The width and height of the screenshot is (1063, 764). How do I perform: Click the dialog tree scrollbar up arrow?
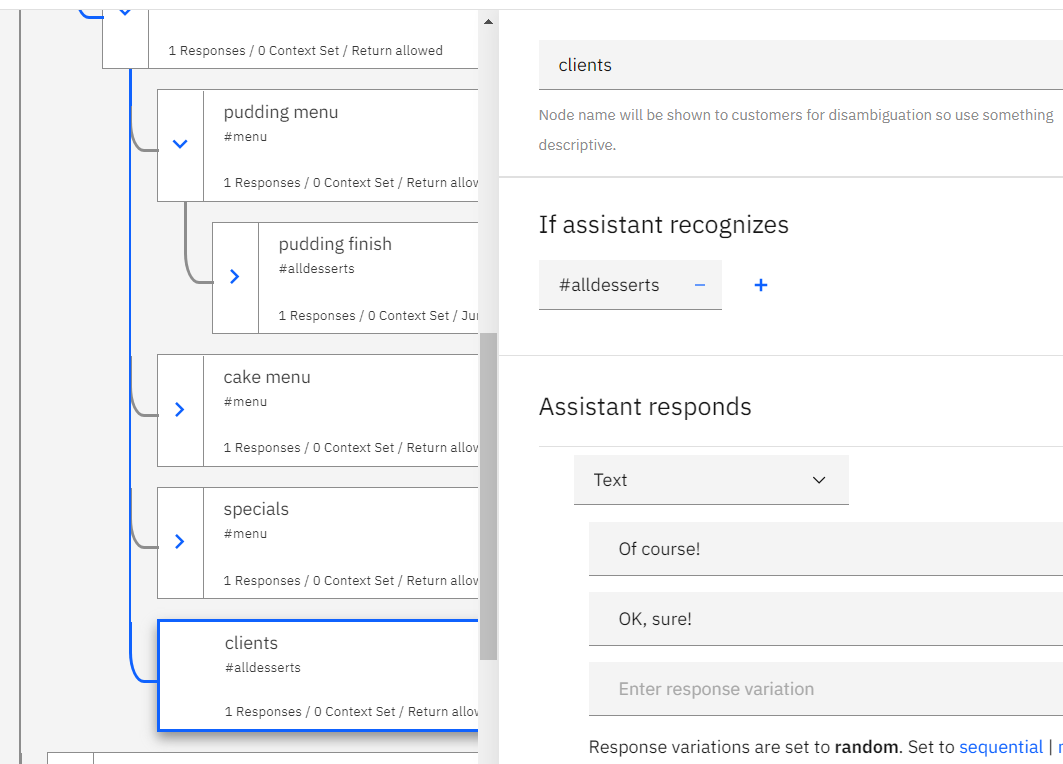[488, 21]
